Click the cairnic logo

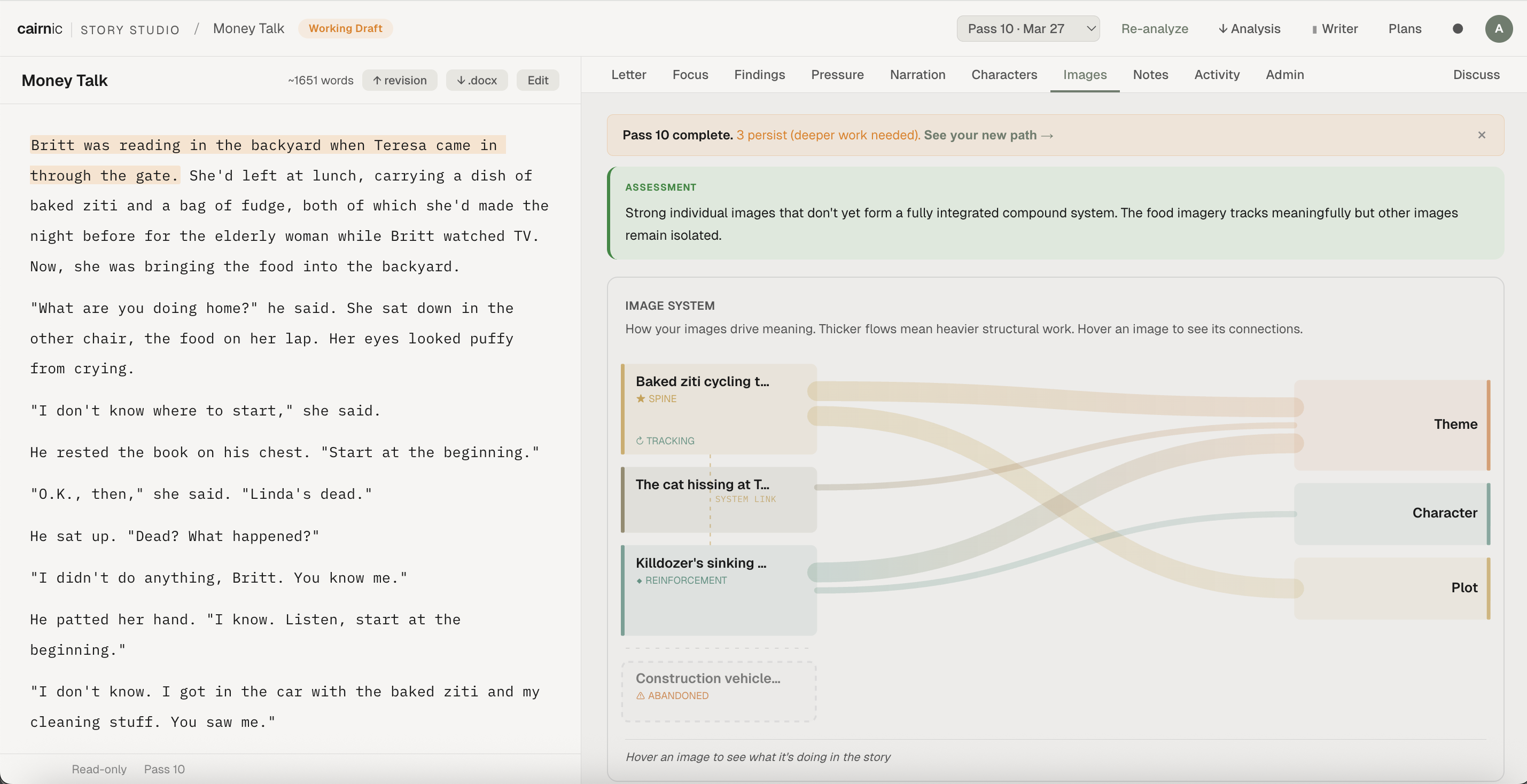(x=39, y=28)
